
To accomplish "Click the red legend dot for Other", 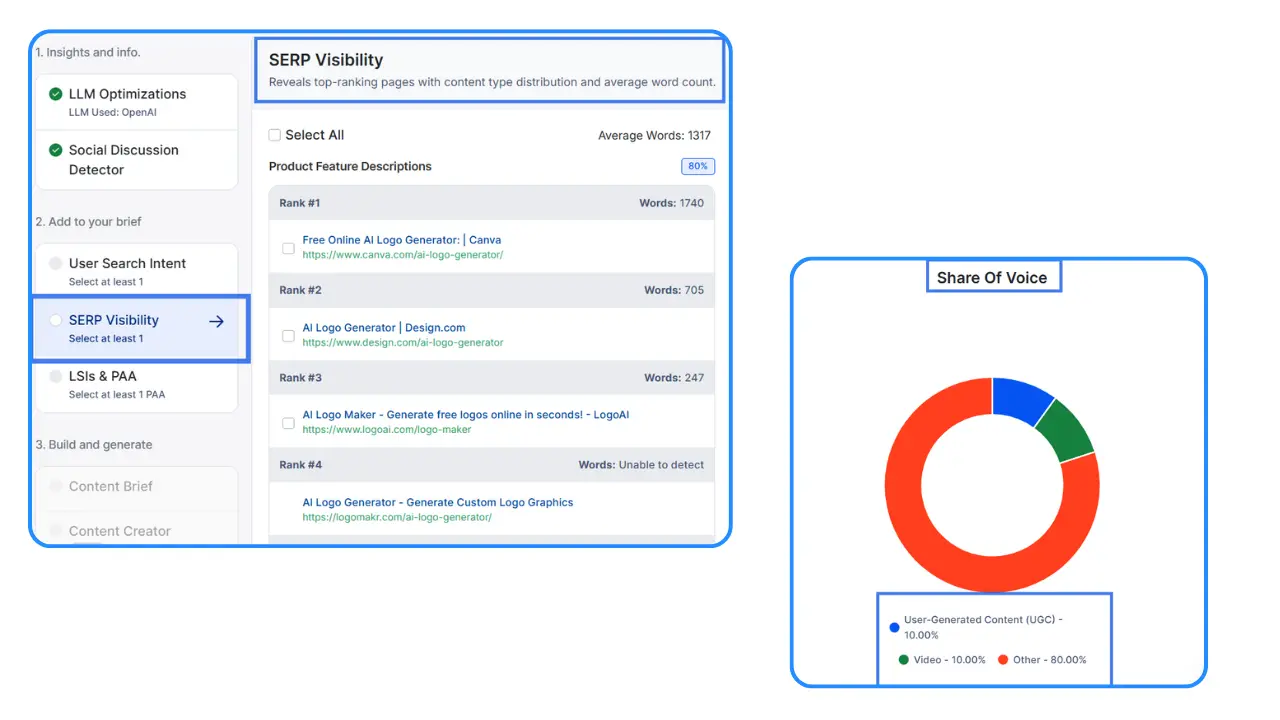I will (1003, 659).
